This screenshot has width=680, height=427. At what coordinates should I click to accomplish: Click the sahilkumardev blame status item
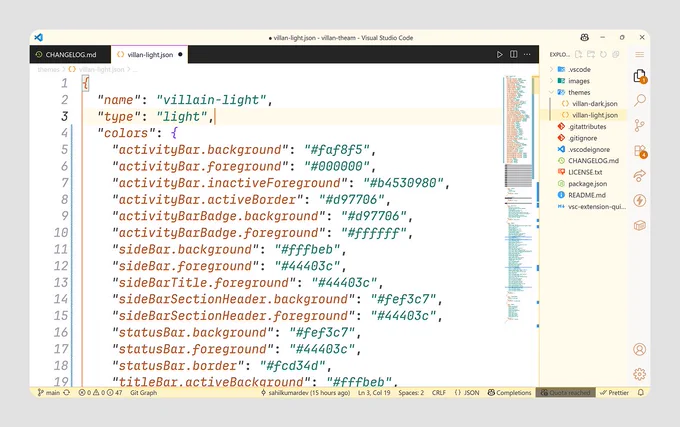(305, 392)
